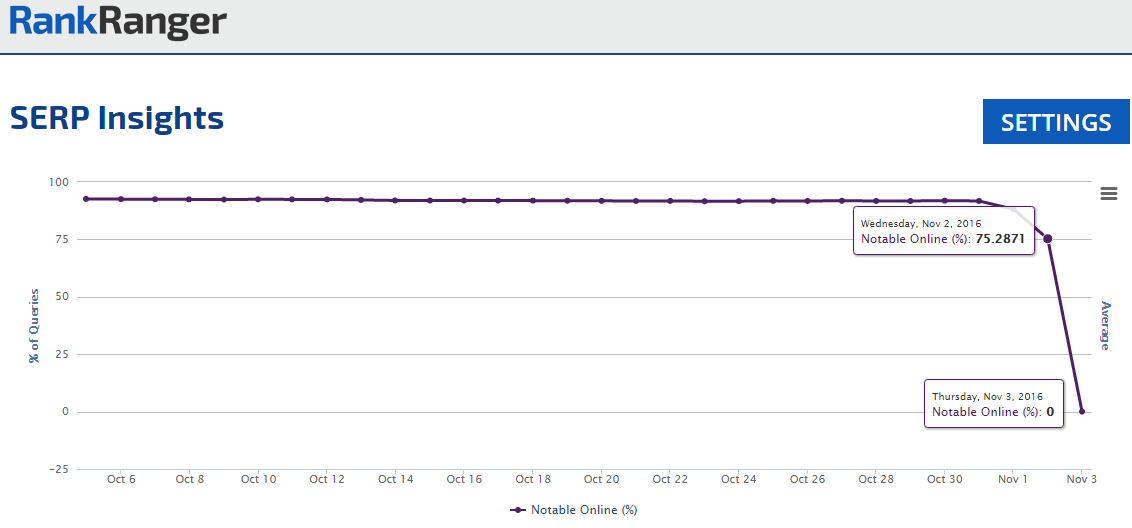Select the data point above Oct 30

(x=944, y=200)
